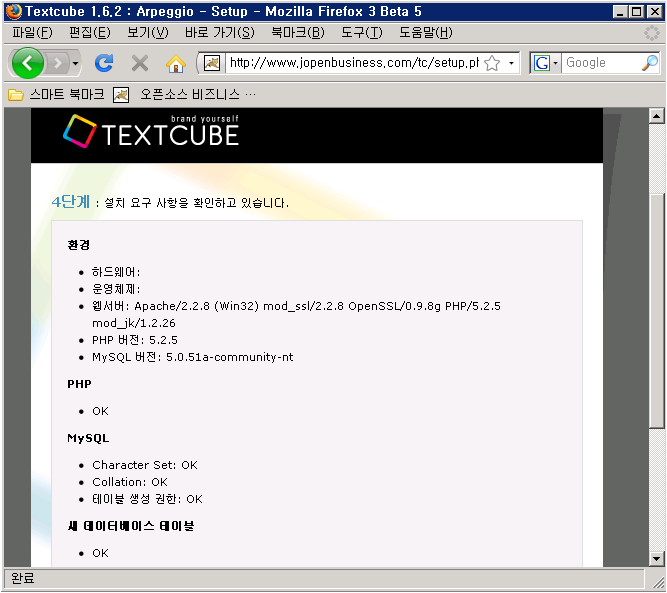
Task: Open the 도움말(H) menu
Action: 425,32
